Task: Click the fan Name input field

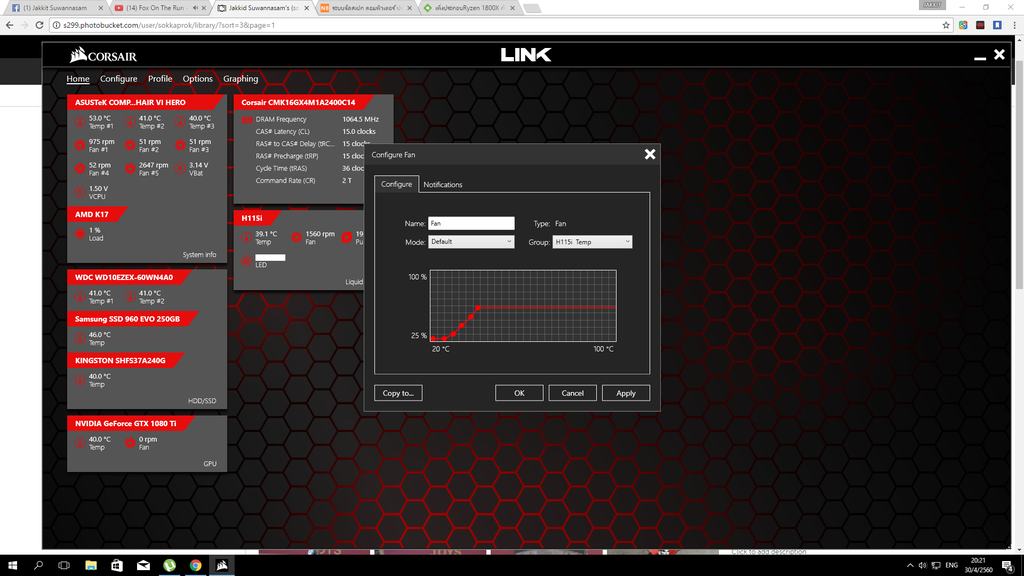Action: (471, 223)
